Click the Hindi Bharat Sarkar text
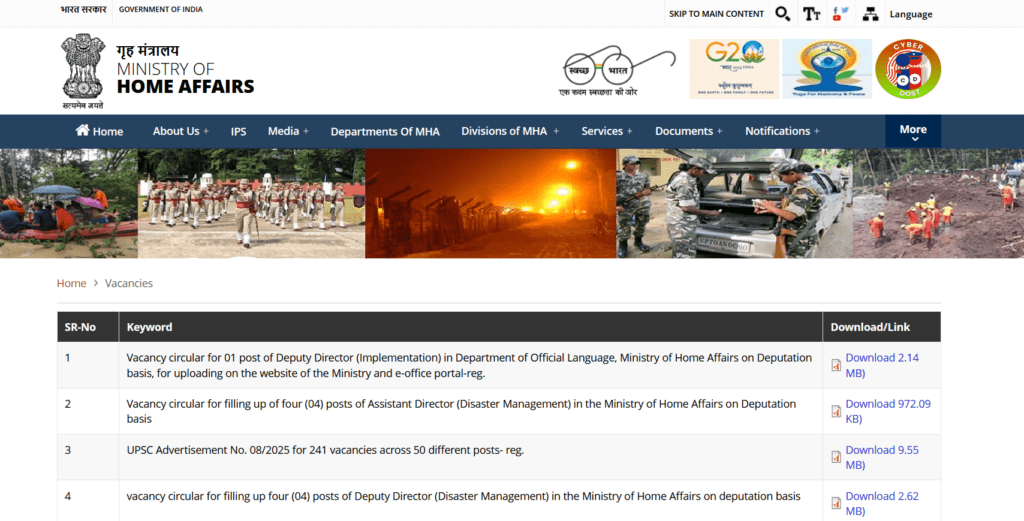Screen dimensions: 1024x521 pos(83,10)
